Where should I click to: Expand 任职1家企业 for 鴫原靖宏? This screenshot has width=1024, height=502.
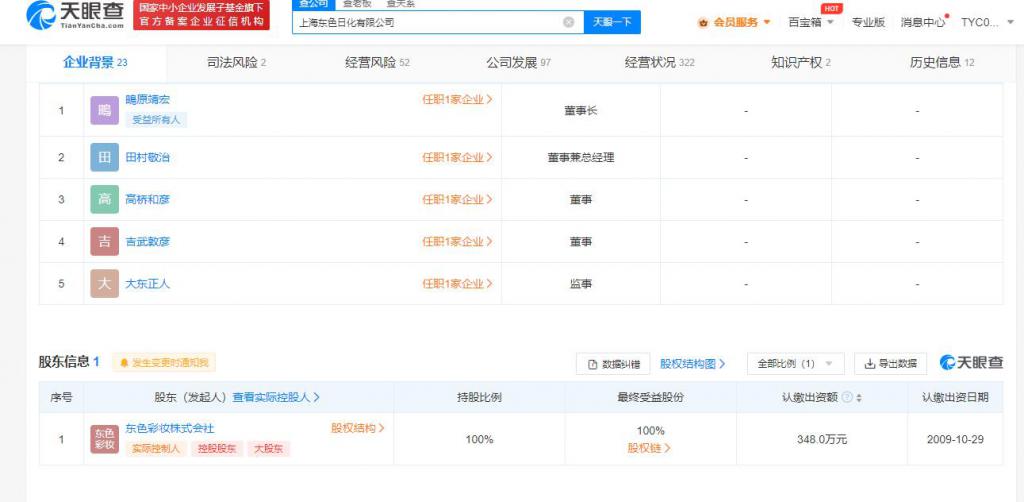pyautogui.click(x=457, y=100)
